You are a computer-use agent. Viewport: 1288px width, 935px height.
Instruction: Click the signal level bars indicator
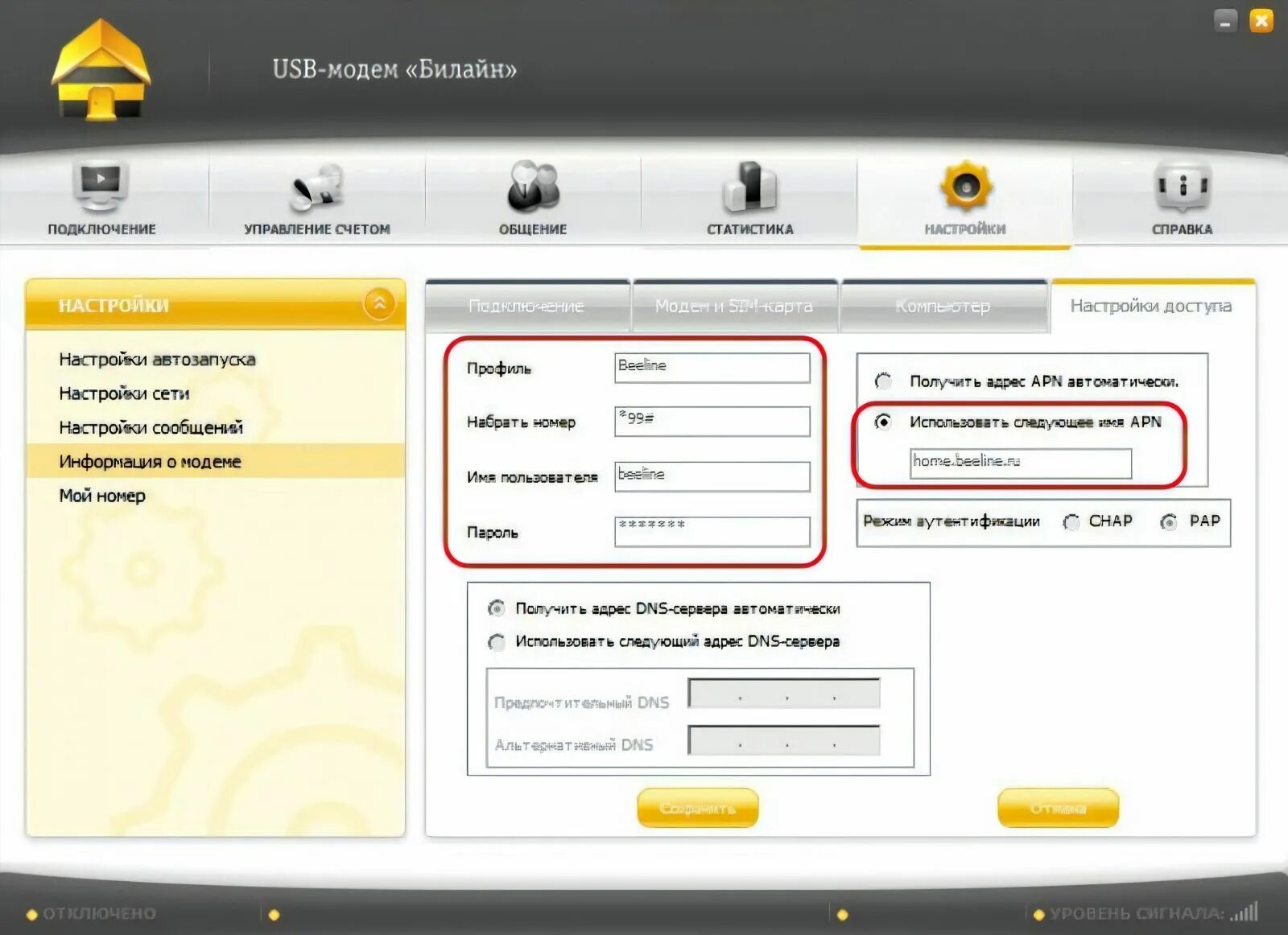pos(1245,912)
